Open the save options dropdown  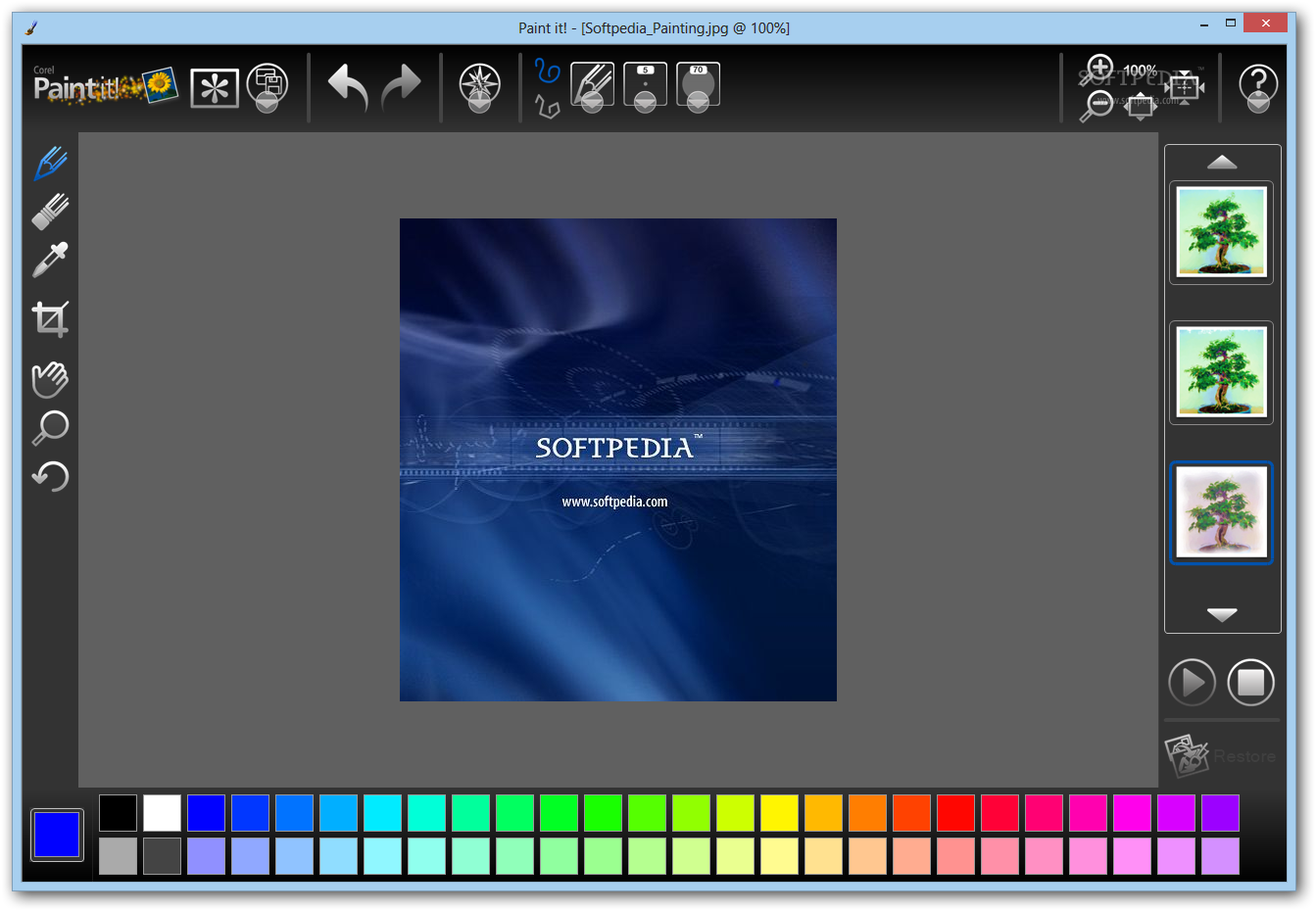[267, 87]
